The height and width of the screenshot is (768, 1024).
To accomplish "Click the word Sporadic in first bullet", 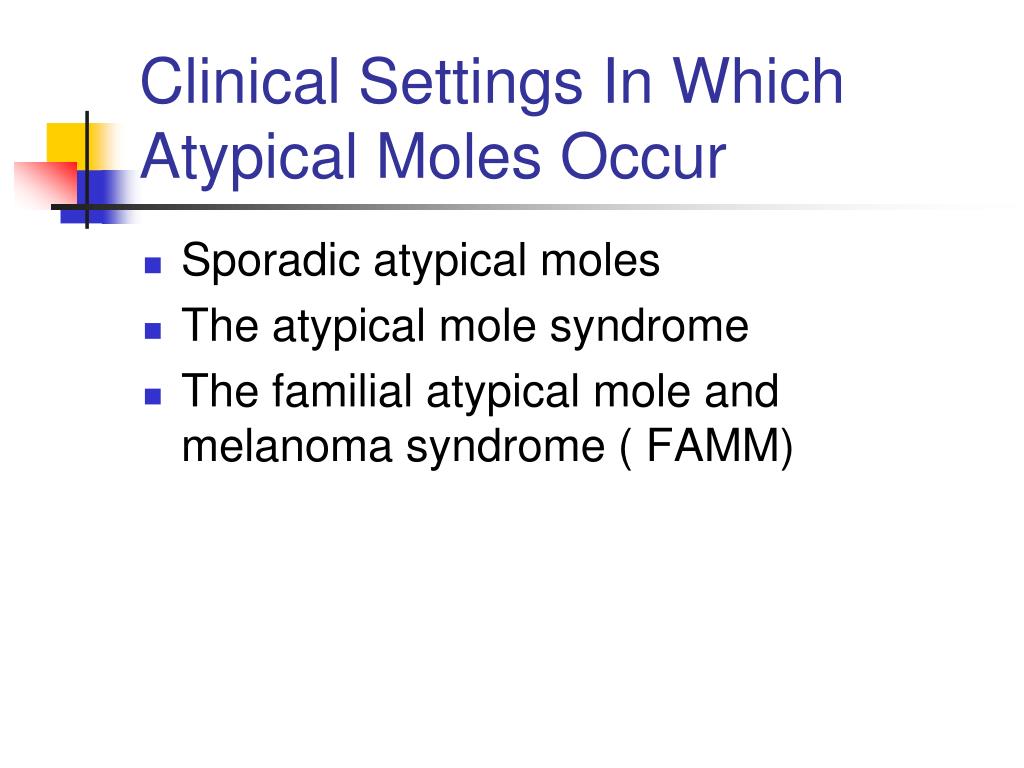I will [x=271, y=262].
